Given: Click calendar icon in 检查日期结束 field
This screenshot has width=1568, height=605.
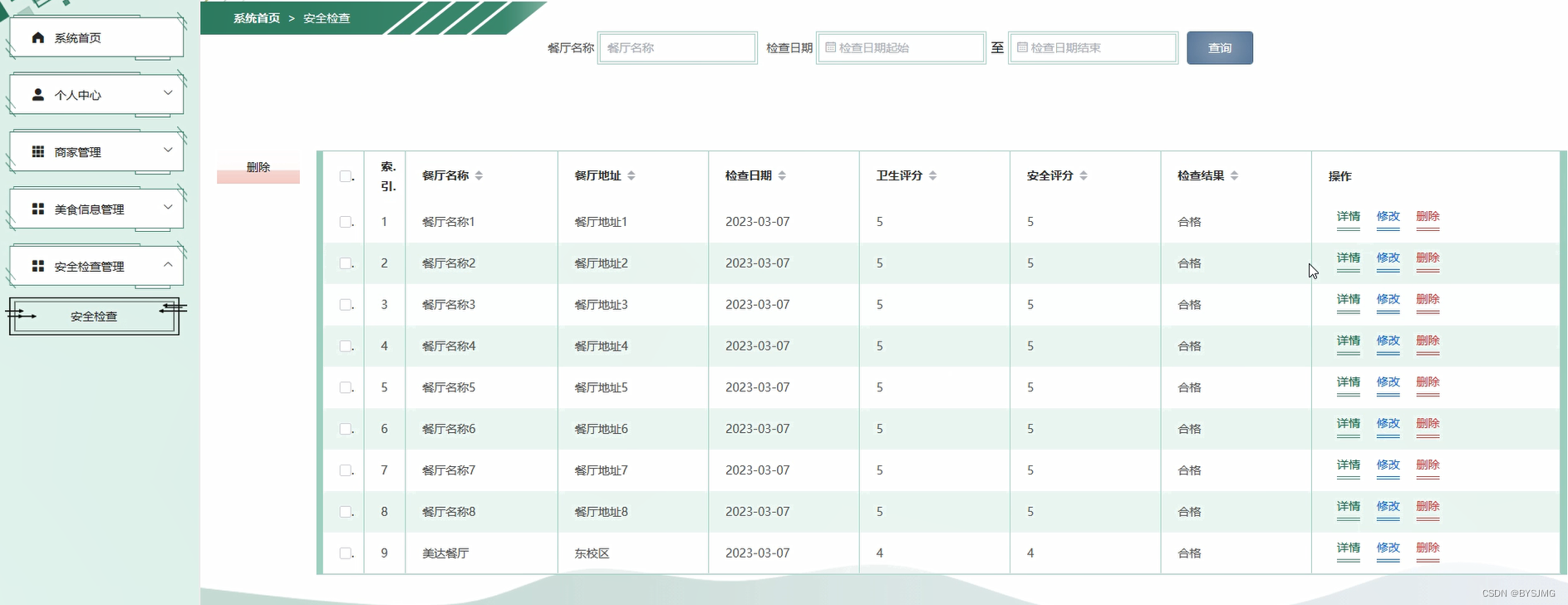Looking at the screenshot, I should coord(1022,47).
